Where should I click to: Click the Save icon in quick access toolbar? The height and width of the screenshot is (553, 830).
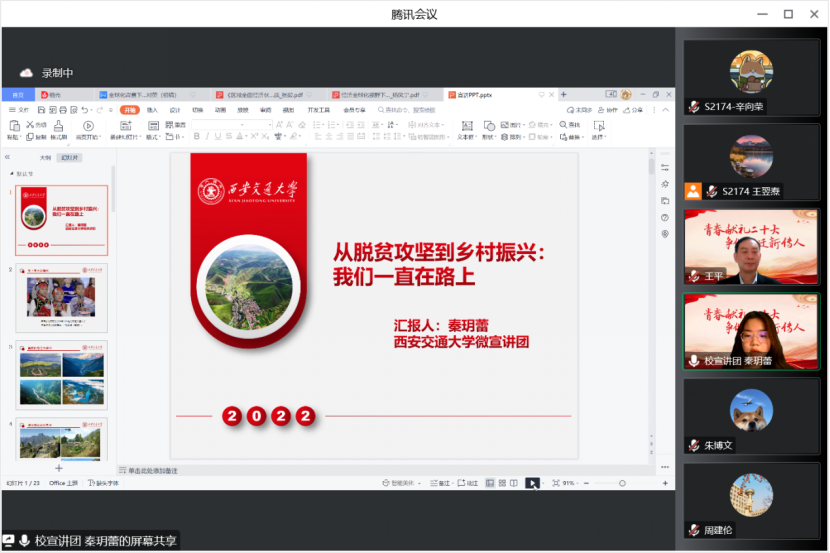point(41,109)
